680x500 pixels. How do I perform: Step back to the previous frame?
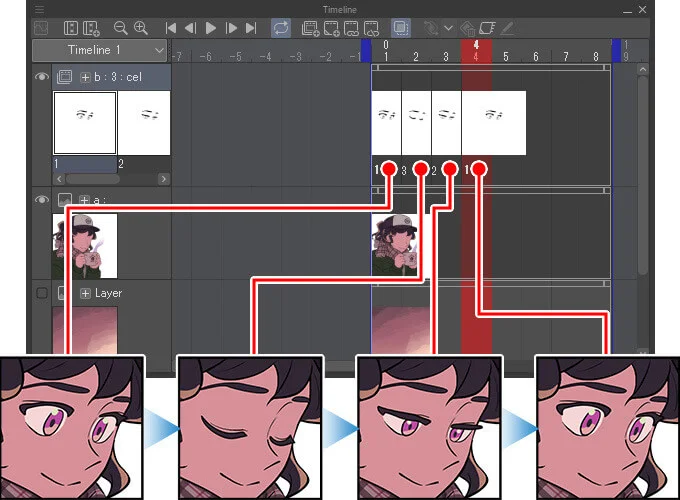(x=191, y=29)
